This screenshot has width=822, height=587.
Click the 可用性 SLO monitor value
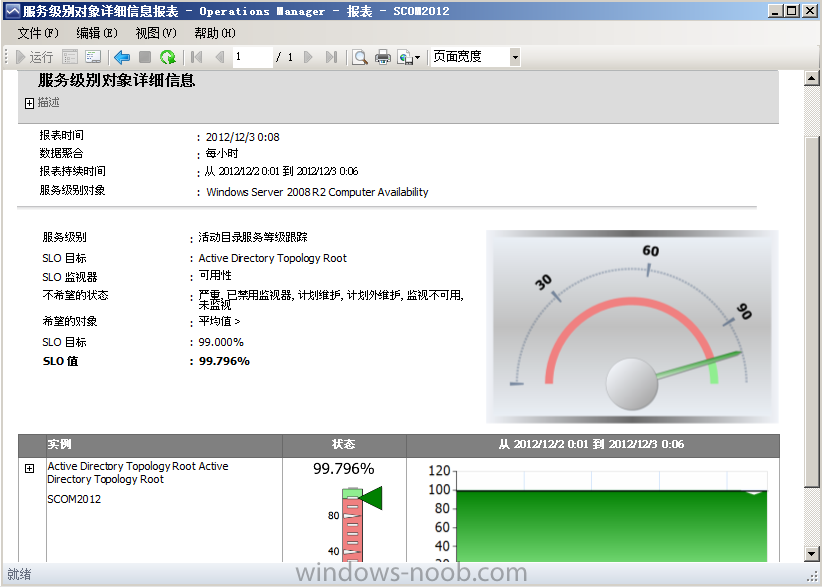214,276
